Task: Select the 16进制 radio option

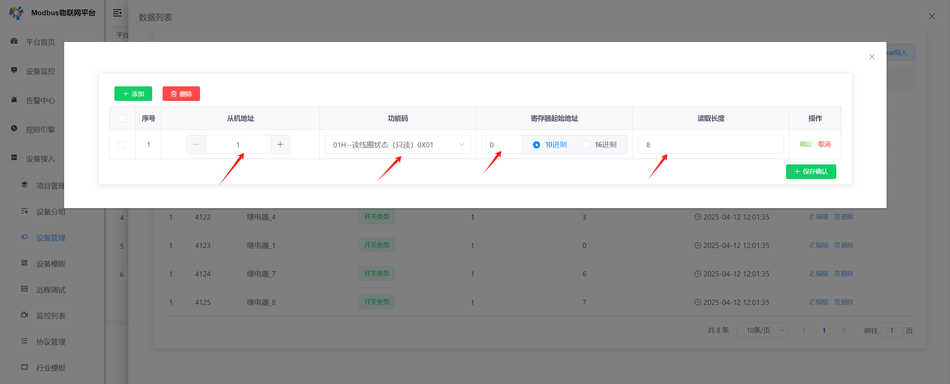Action: tap(599, 145)
